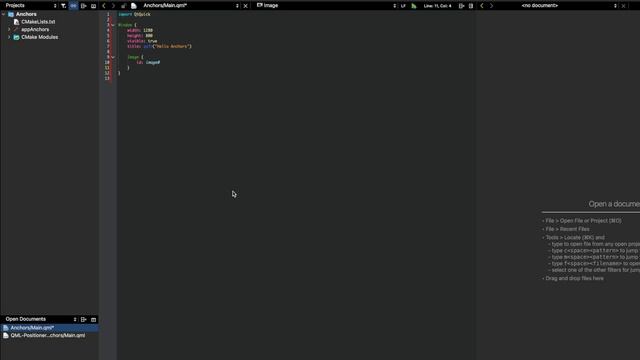This screenshot has height=360, width=640.
Task: Click 'File > Open File or Project' hint text
Action: click(583, 221)
